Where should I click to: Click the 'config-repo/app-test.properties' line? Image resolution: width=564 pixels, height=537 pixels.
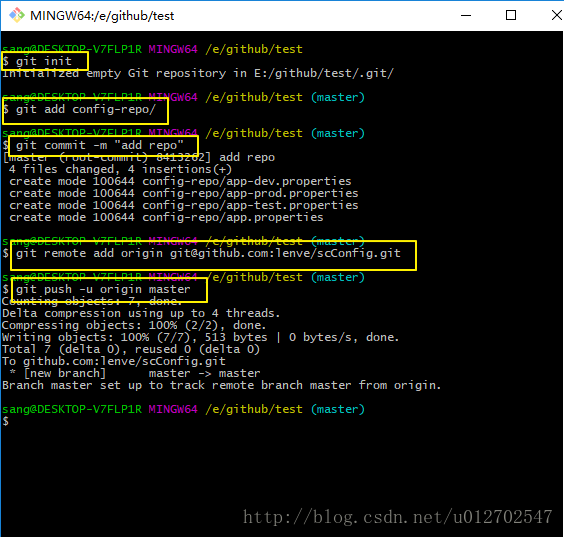tap(184, 205)
